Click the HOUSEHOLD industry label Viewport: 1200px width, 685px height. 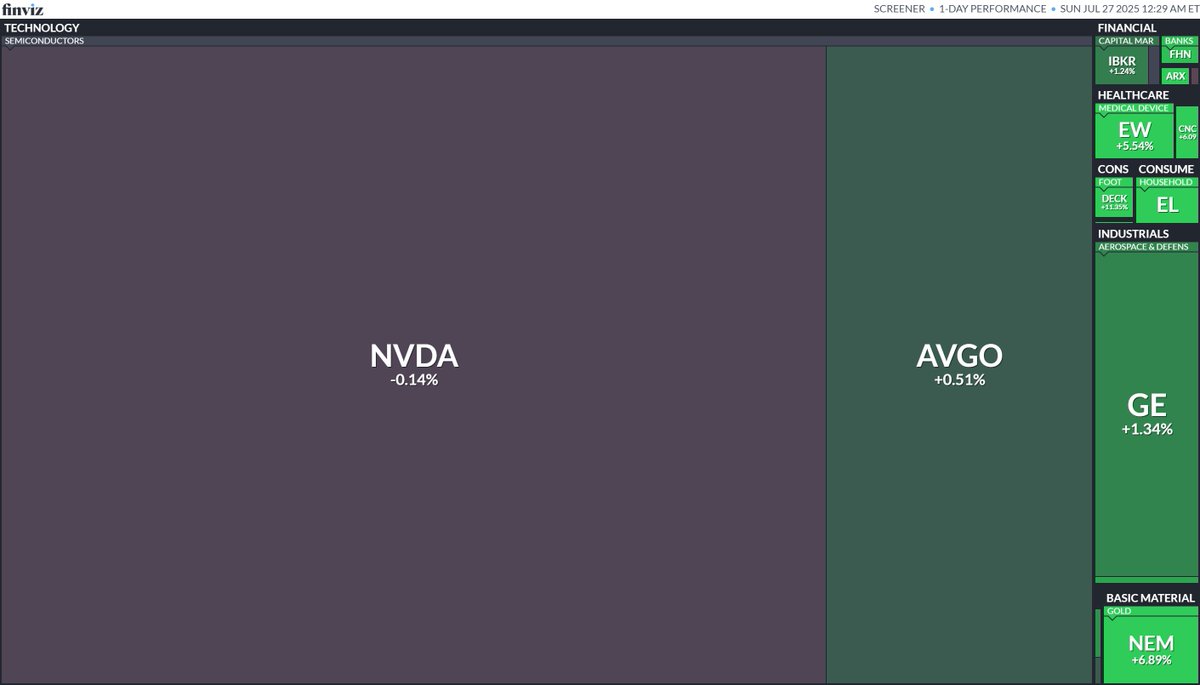1166,182
